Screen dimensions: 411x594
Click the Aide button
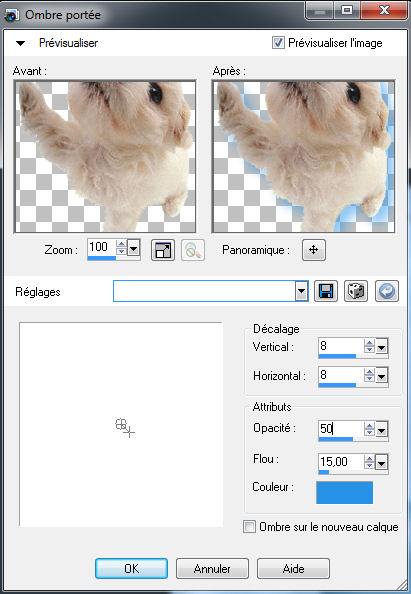coord(293,568)
